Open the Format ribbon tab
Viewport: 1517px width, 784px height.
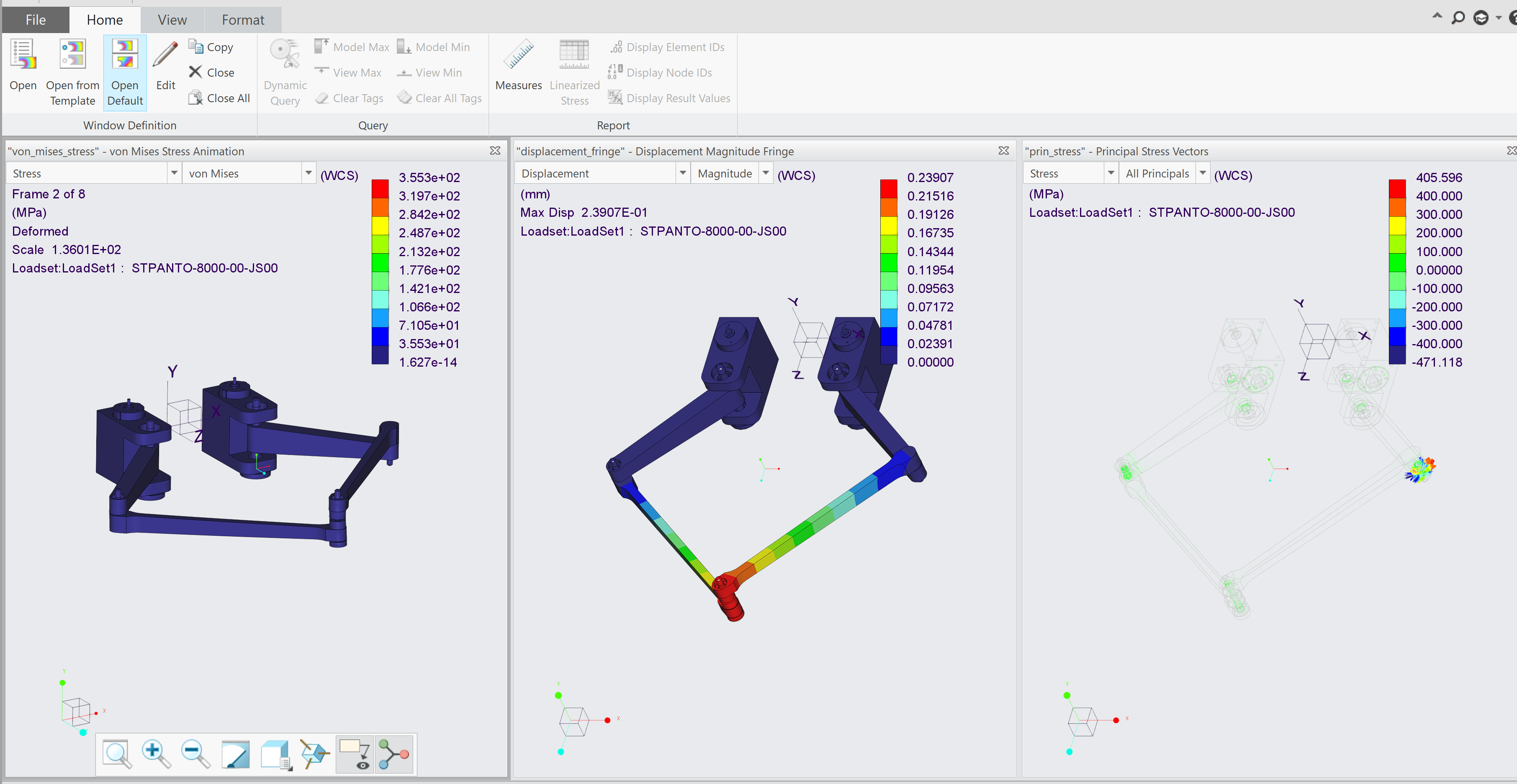pyautogui.click(x=243, y=19)
